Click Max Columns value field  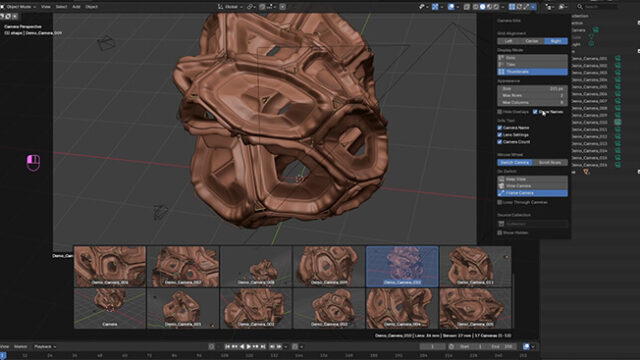[x=532, y=102]
